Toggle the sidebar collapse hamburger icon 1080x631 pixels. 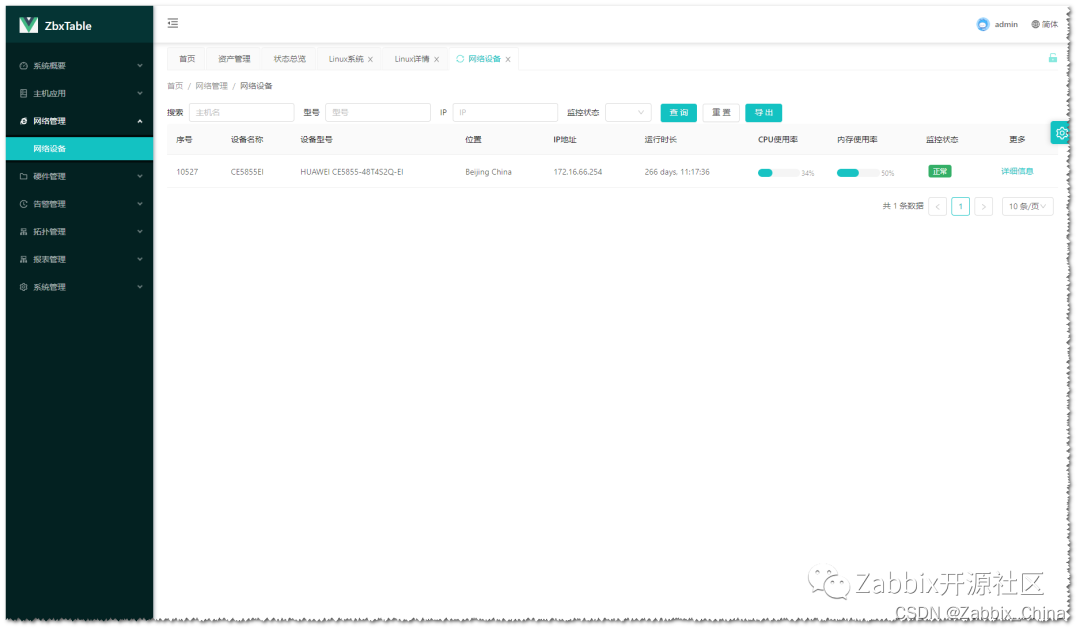172,23
